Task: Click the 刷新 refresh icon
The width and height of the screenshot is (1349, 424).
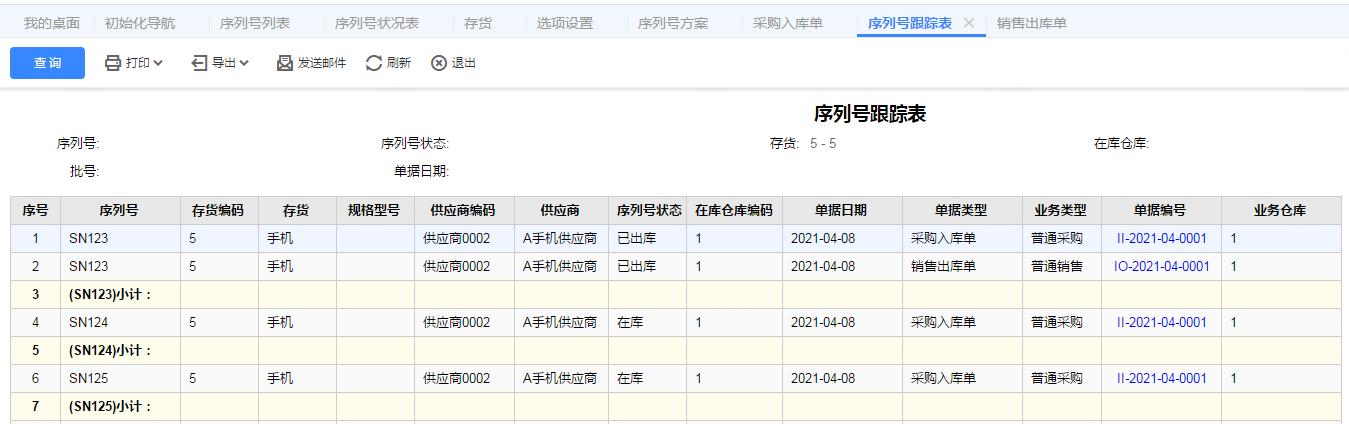Action: coord(374,63)
